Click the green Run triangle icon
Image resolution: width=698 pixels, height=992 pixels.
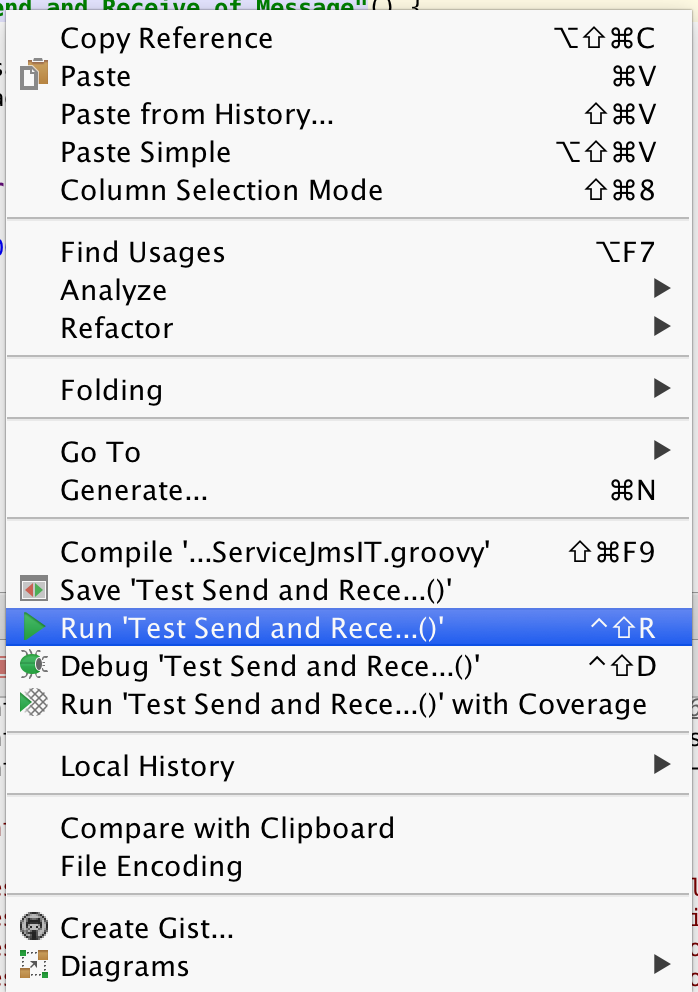coord(34,627)
